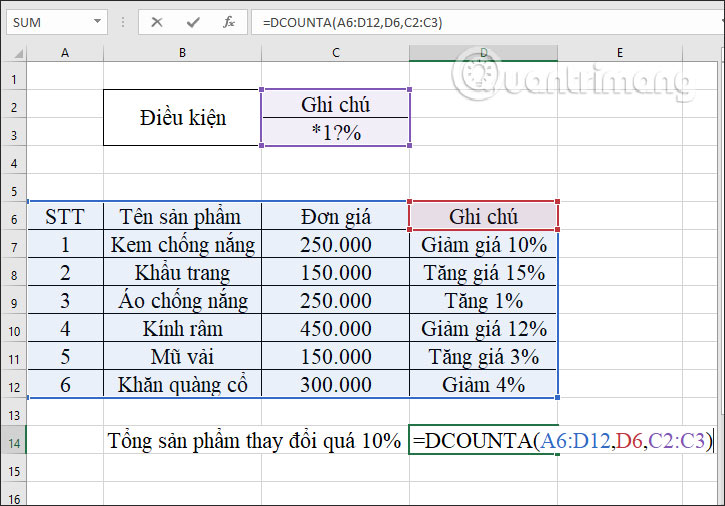Click the 'Điều kiện' merged cell

182,117
